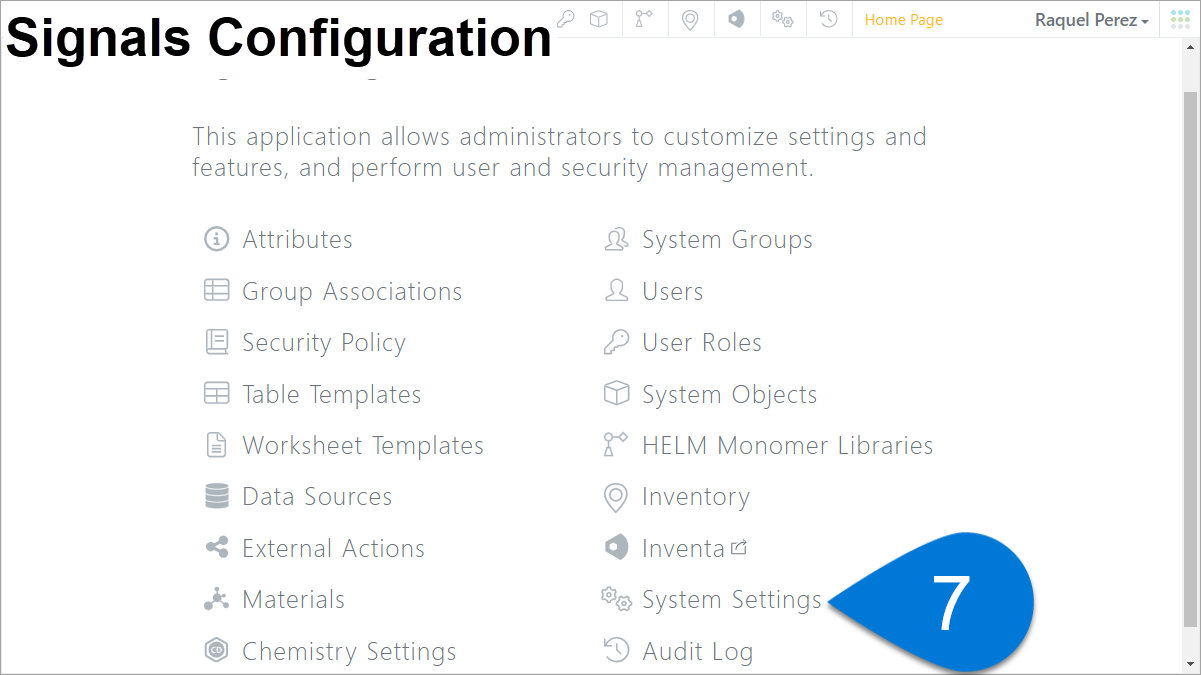Click the Table Templates grid icon

(216, 394)
